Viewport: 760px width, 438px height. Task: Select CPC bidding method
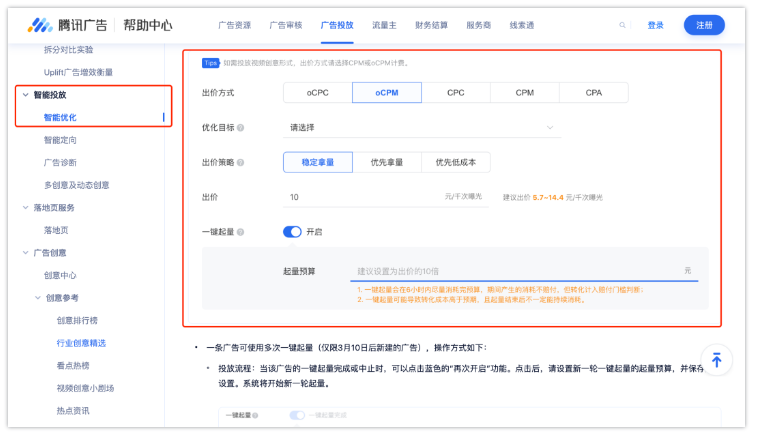pos(456,93)
